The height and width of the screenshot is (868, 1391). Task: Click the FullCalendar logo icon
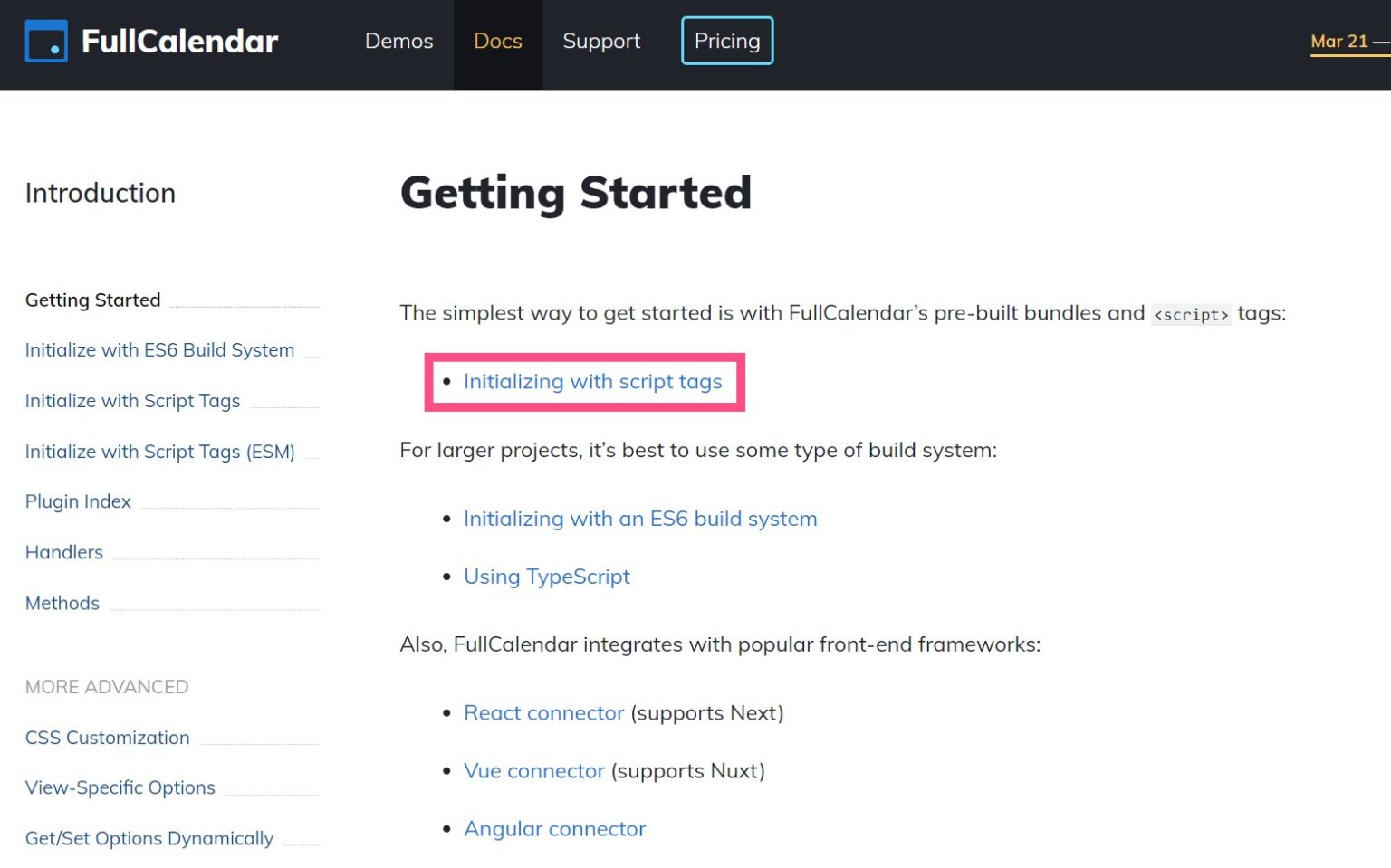pyautogui.click(x=46, y=42)
